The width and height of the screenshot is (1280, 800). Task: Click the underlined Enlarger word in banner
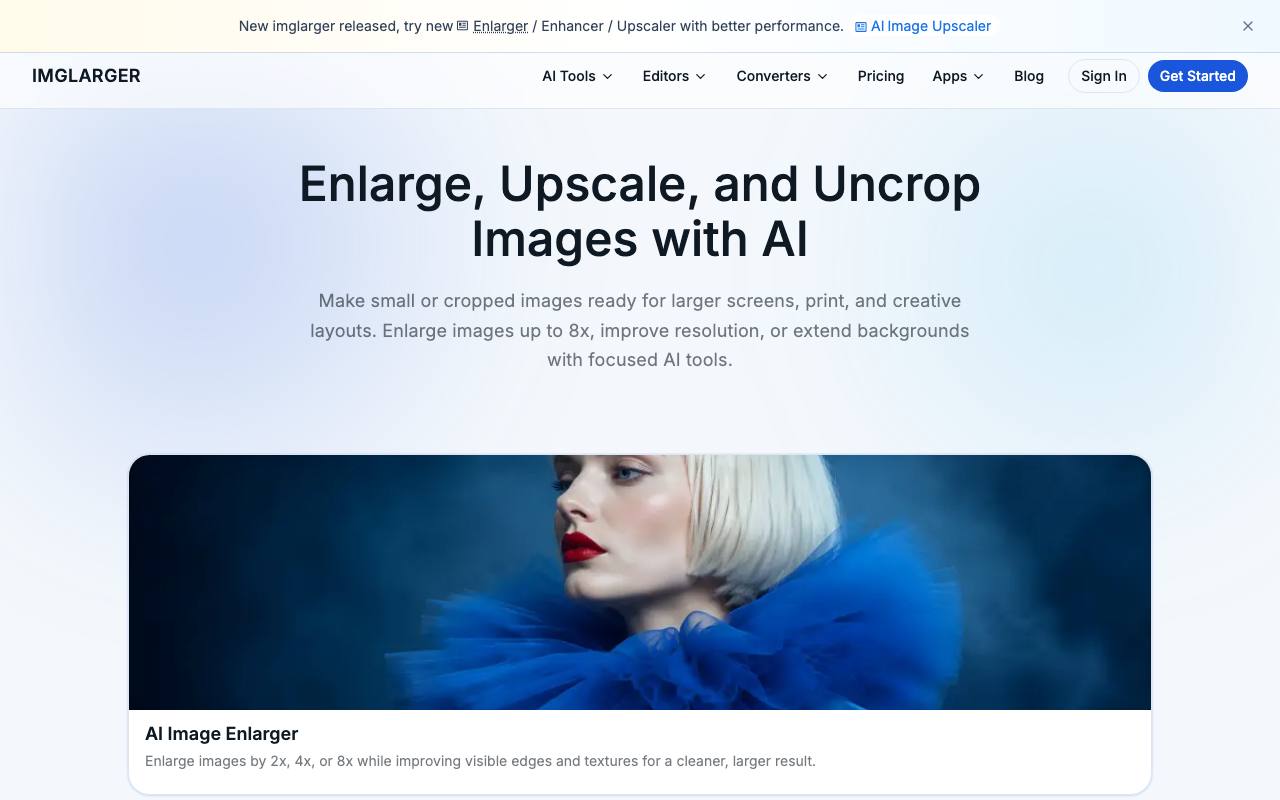pyautogui.click(x=500, y=26)
